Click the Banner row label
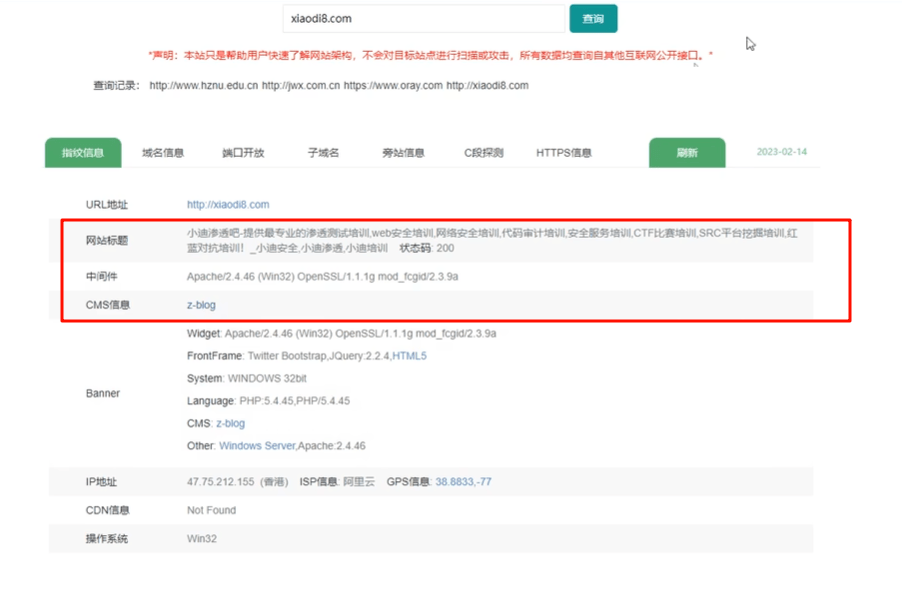 pos(103,393)
